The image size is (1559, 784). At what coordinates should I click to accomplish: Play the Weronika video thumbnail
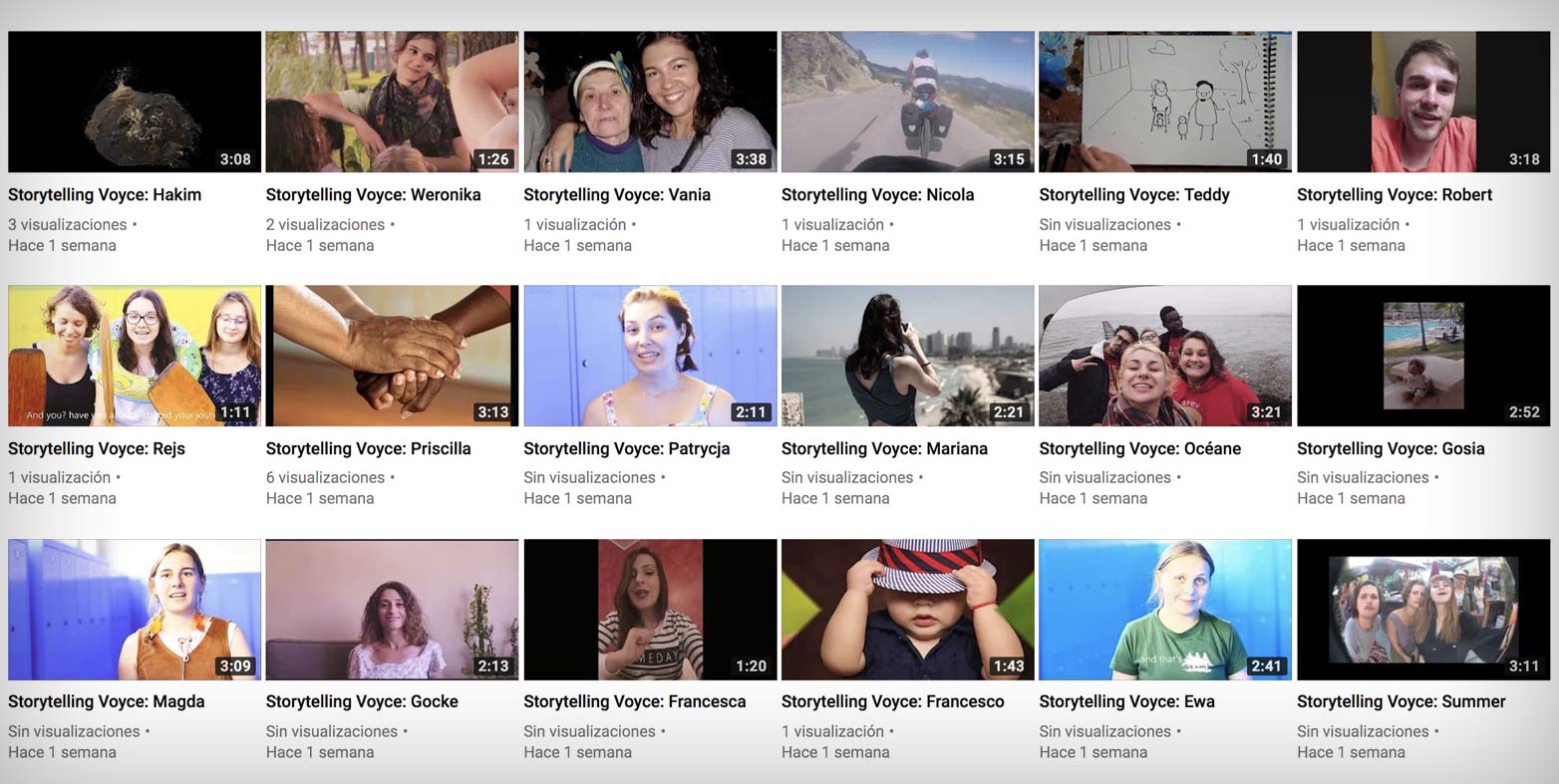(x=392, y=102)
